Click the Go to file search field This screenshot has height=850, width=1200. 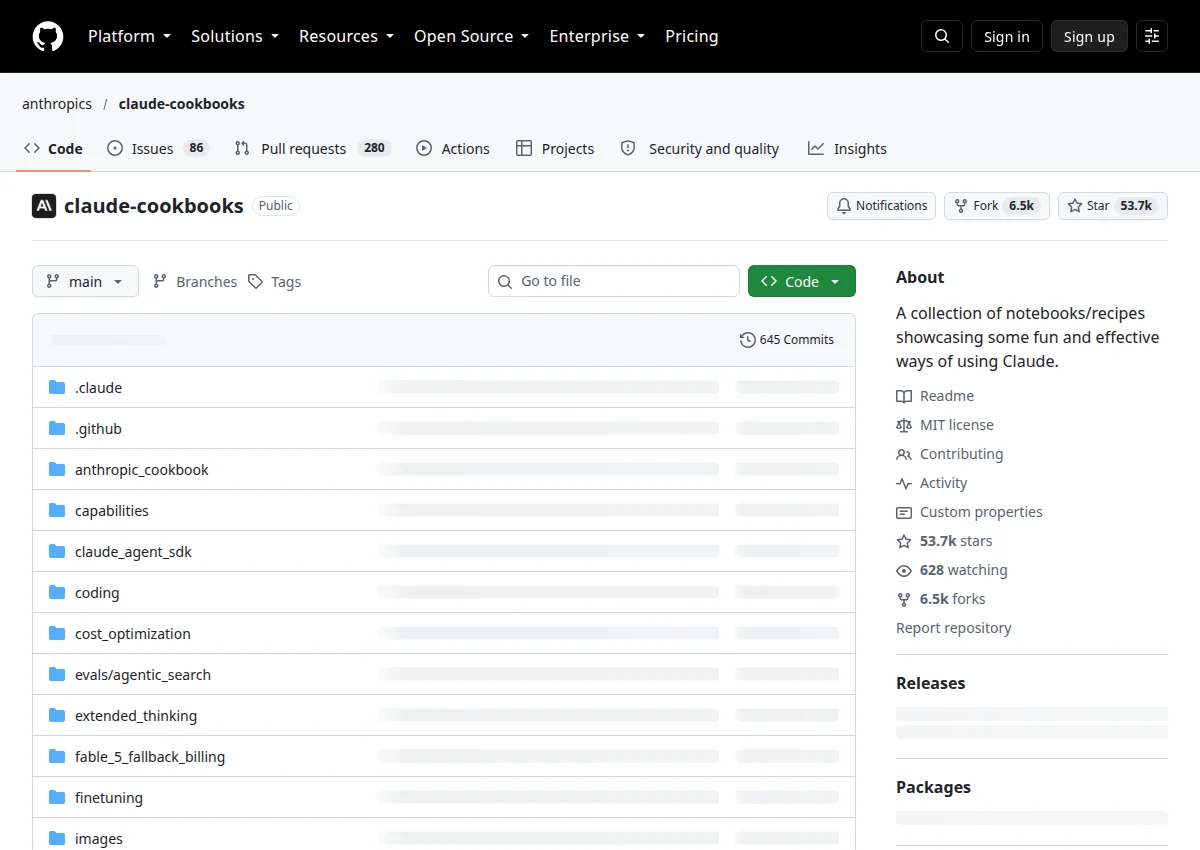coord(614,281)
